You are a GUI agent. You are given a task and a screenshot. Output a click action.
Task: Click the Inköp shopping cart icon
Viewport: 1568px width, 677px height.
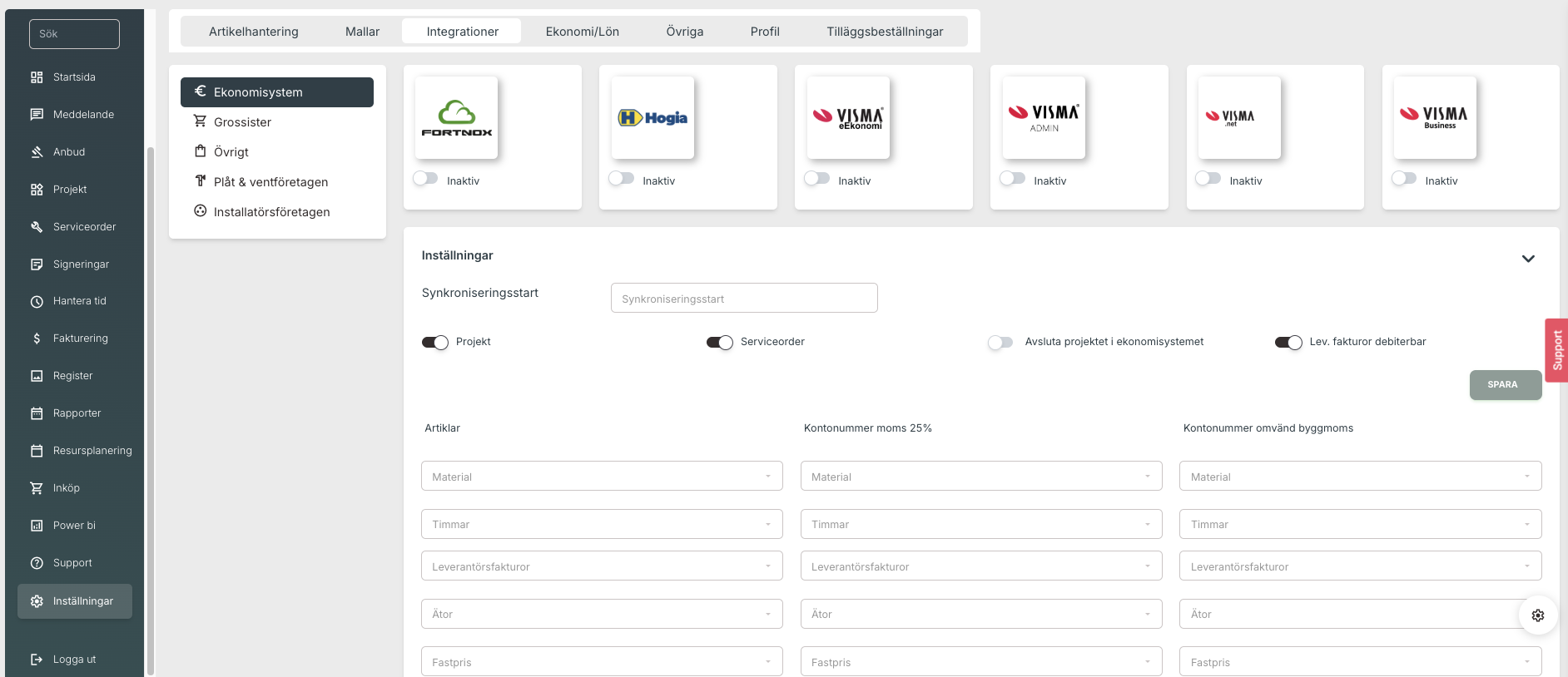click(37, 488)
